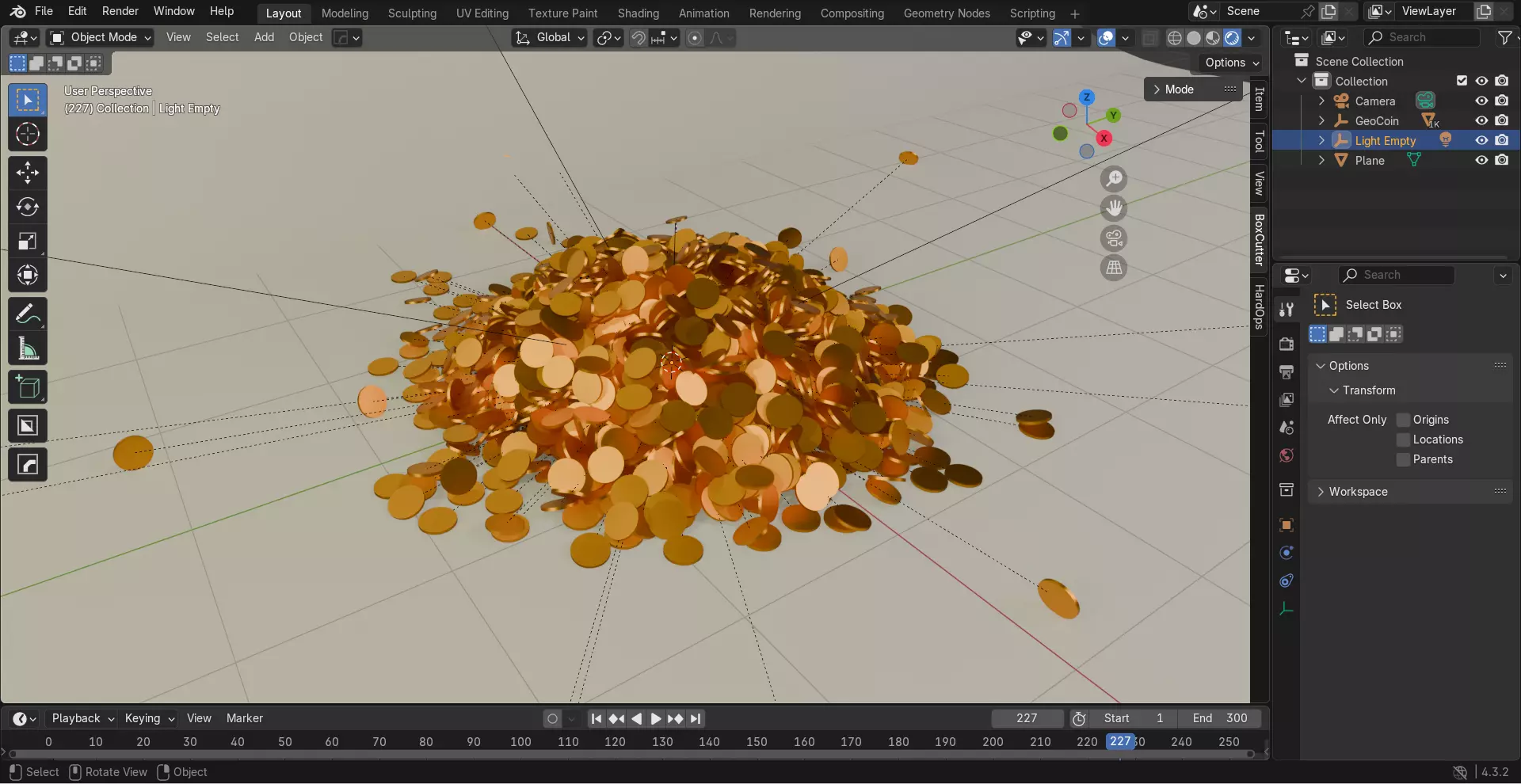Hide Light Empty in viewport
This screenshot has height=784, width=1521.
click(1481, 140)
